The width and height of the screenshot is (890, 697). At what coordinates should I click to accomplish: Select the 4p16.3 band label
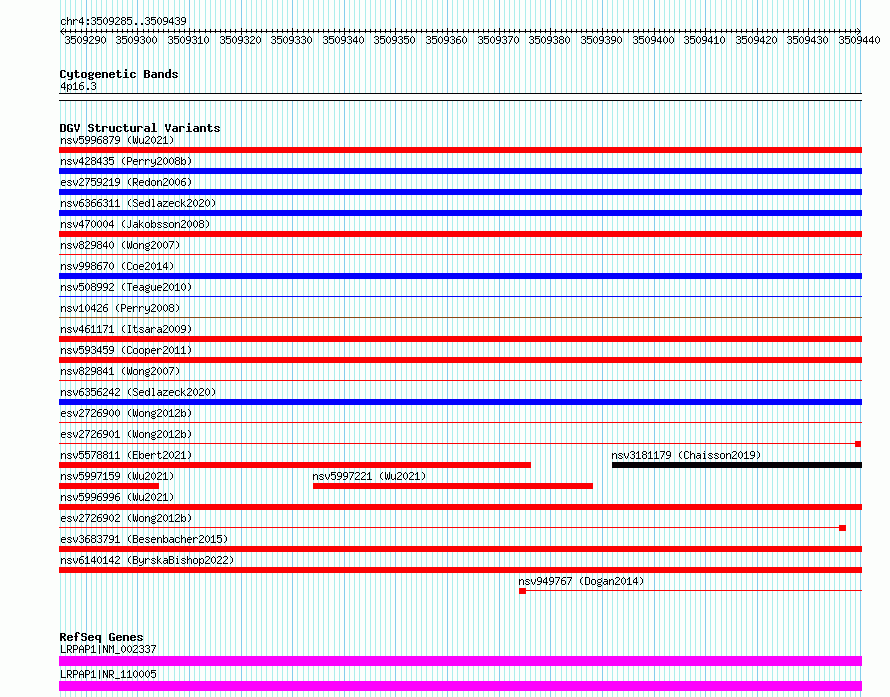pyautogui.click(x=78, y=86)
